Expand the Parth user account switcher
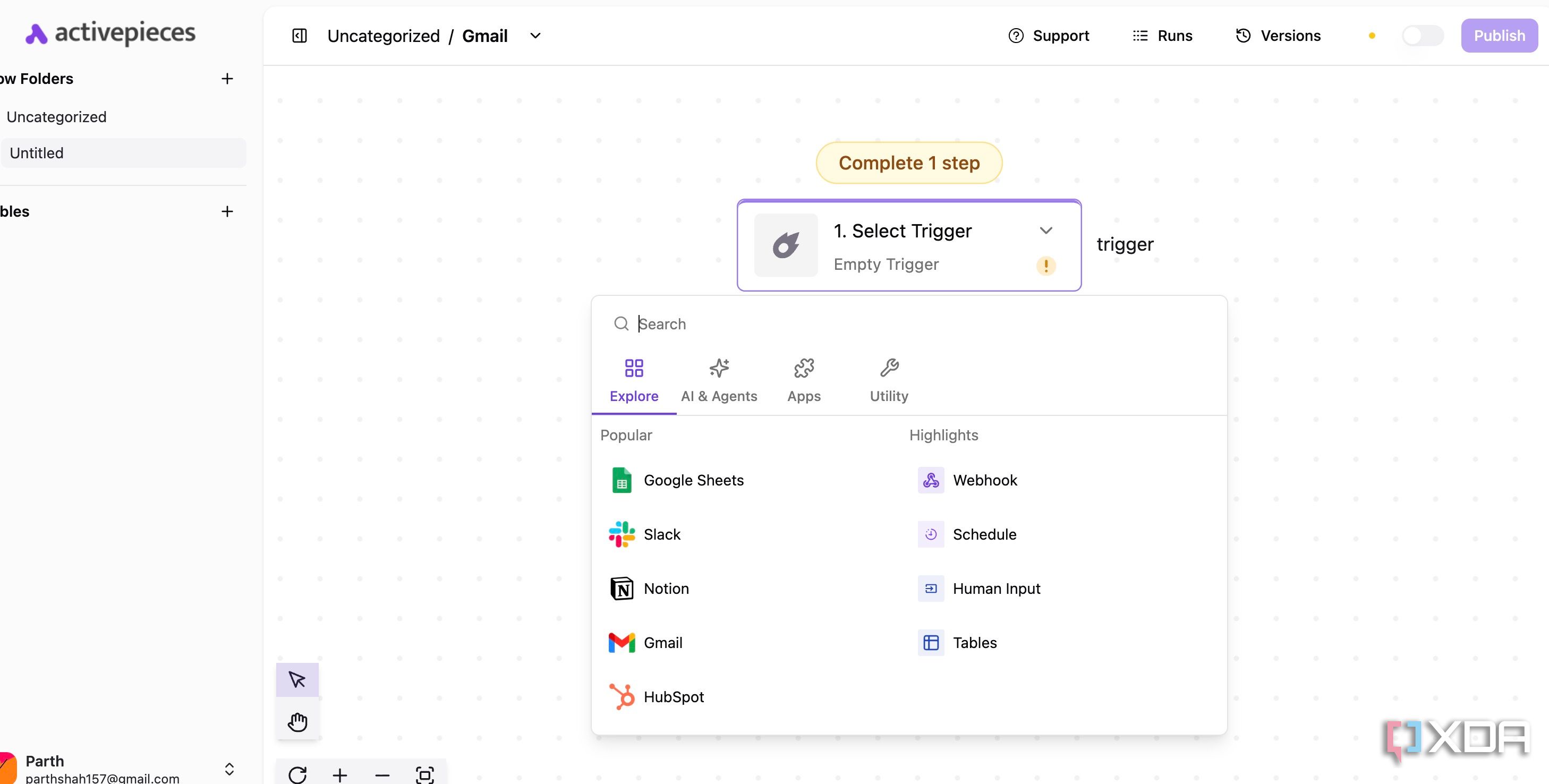The width and height of the screenshot is (1549, 784). 229,769
